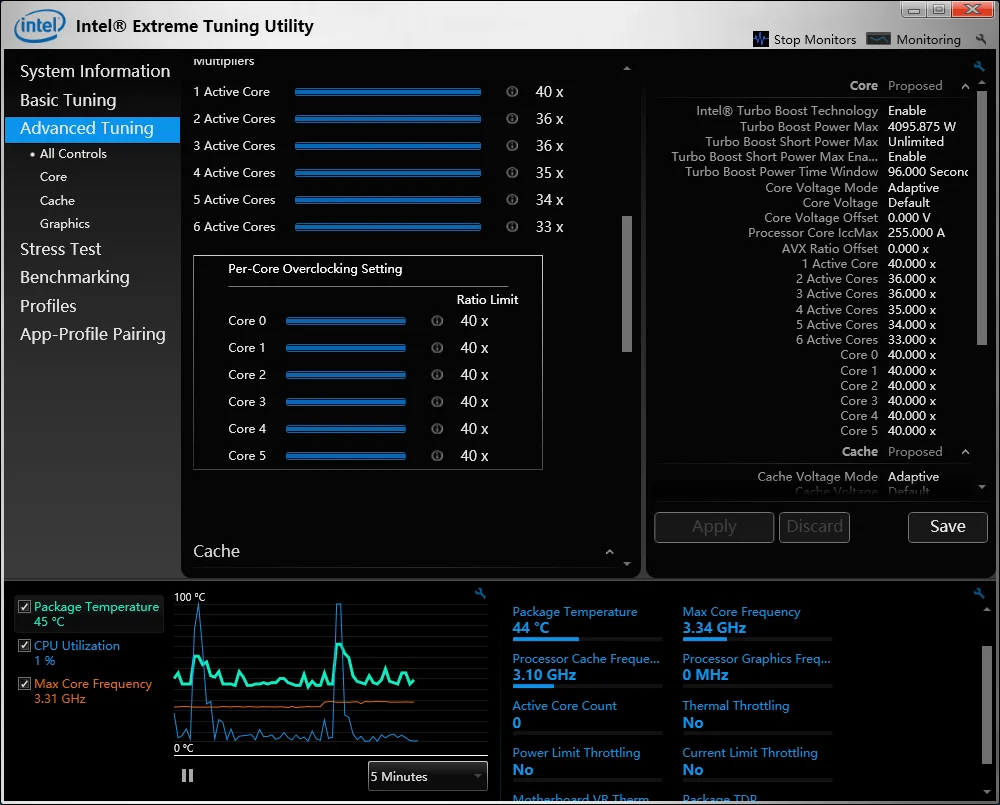Open the Stress Test section
The image size is (1000, 805).
click(61, 249)
